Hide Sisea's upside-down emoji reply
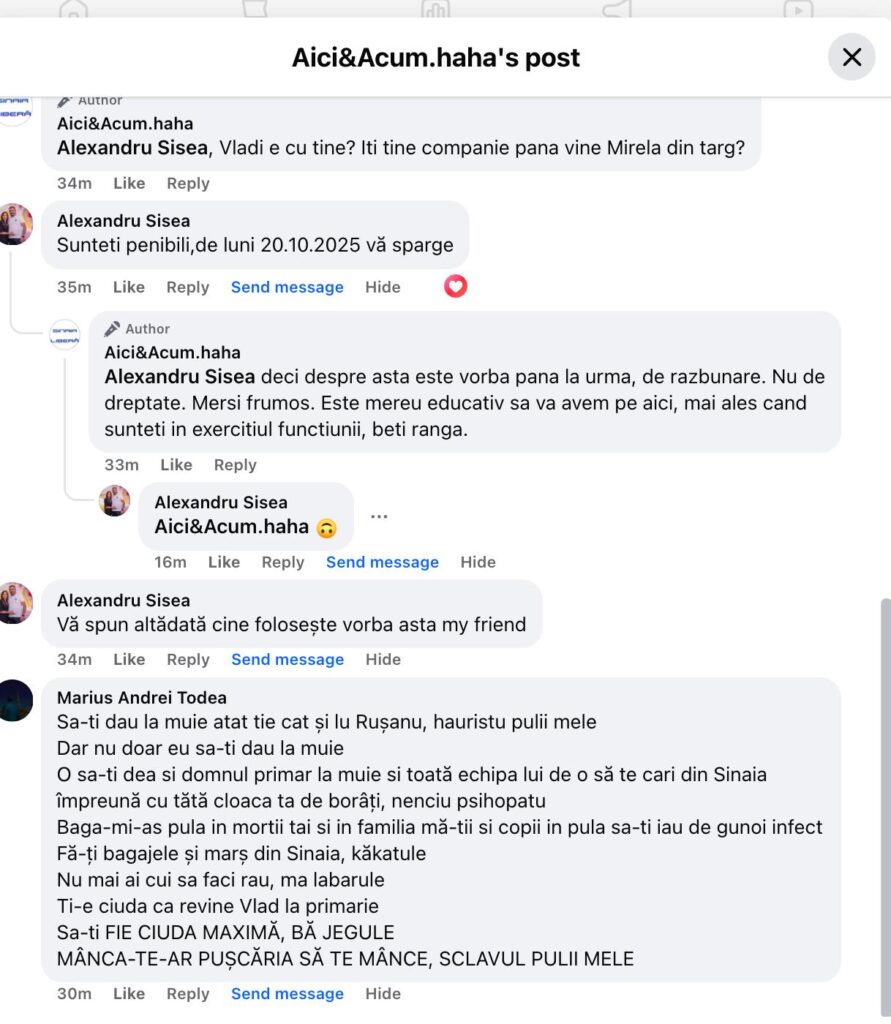The image size is (891, 1024). (x=478, y=562)
